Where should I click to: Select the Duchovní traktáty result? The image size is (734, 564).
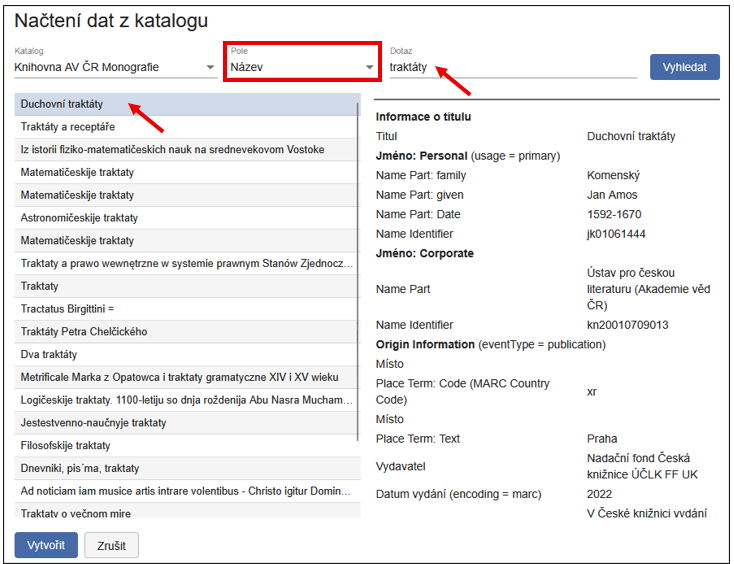coord(186,104)
